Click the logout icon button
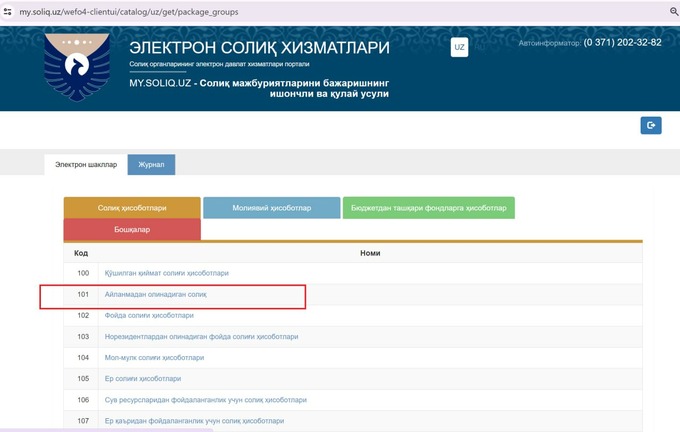 650,125
